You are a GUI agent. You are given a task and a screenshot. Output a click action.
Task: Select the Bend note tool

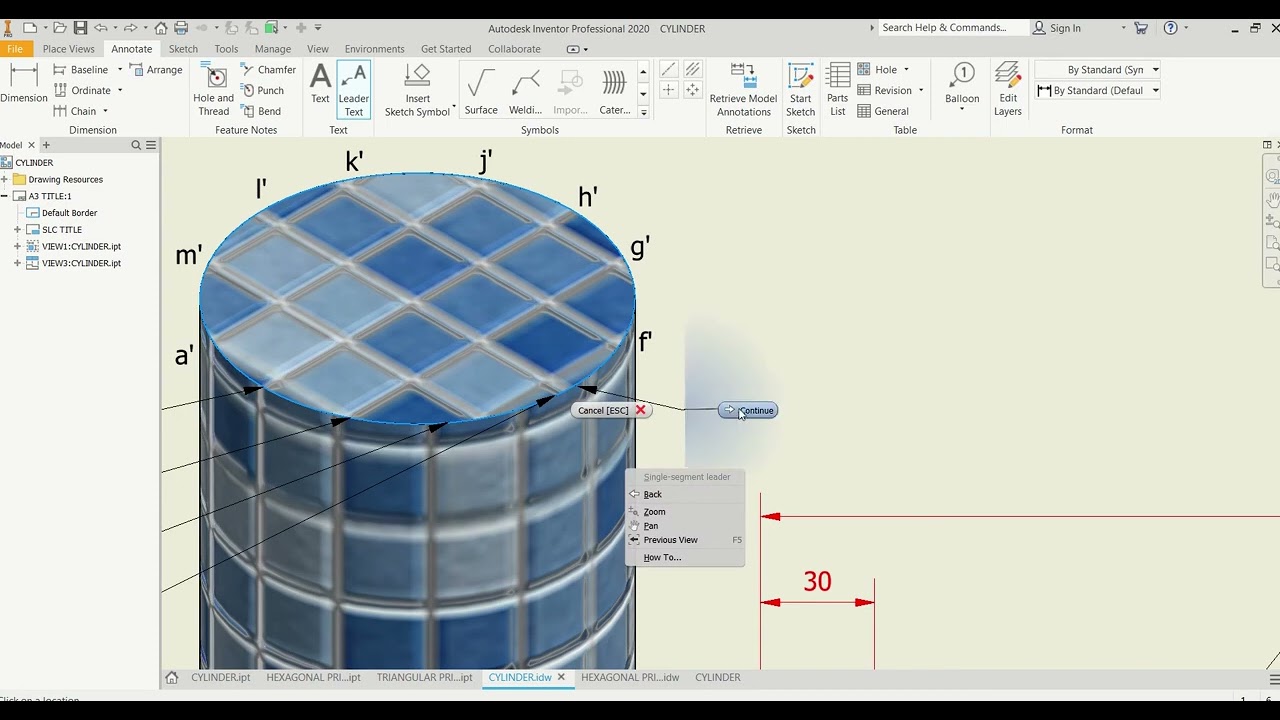(261, 111)
